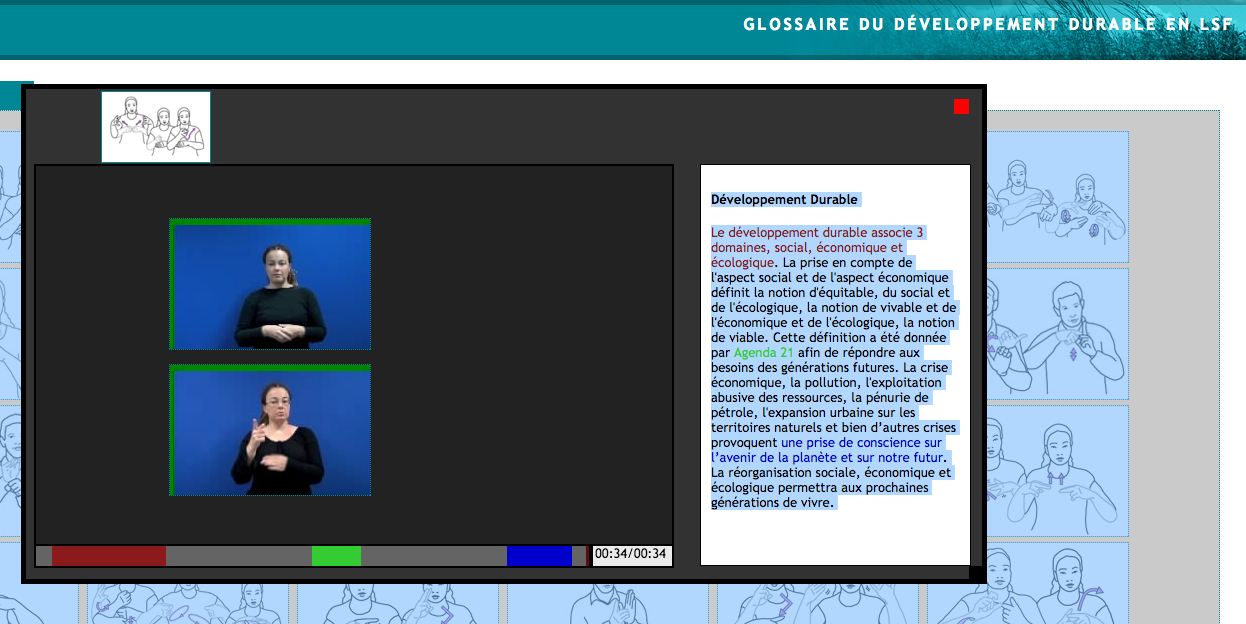Click the gray timeline segment between red and green
Viewport: 1246px width, 624px height.
tap(239, 556)
